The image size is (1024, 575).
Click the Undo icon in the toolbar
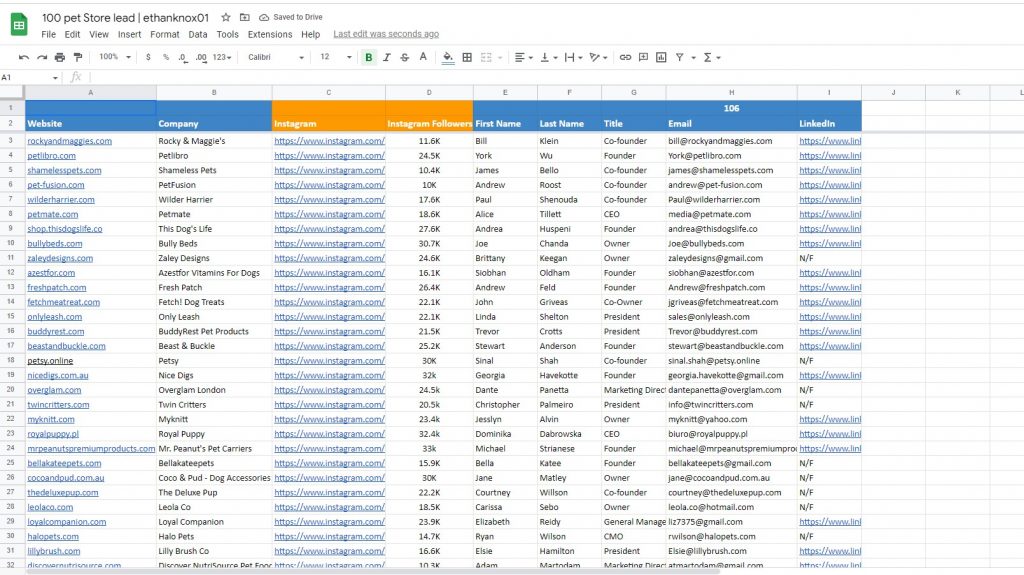coord(24,58)
